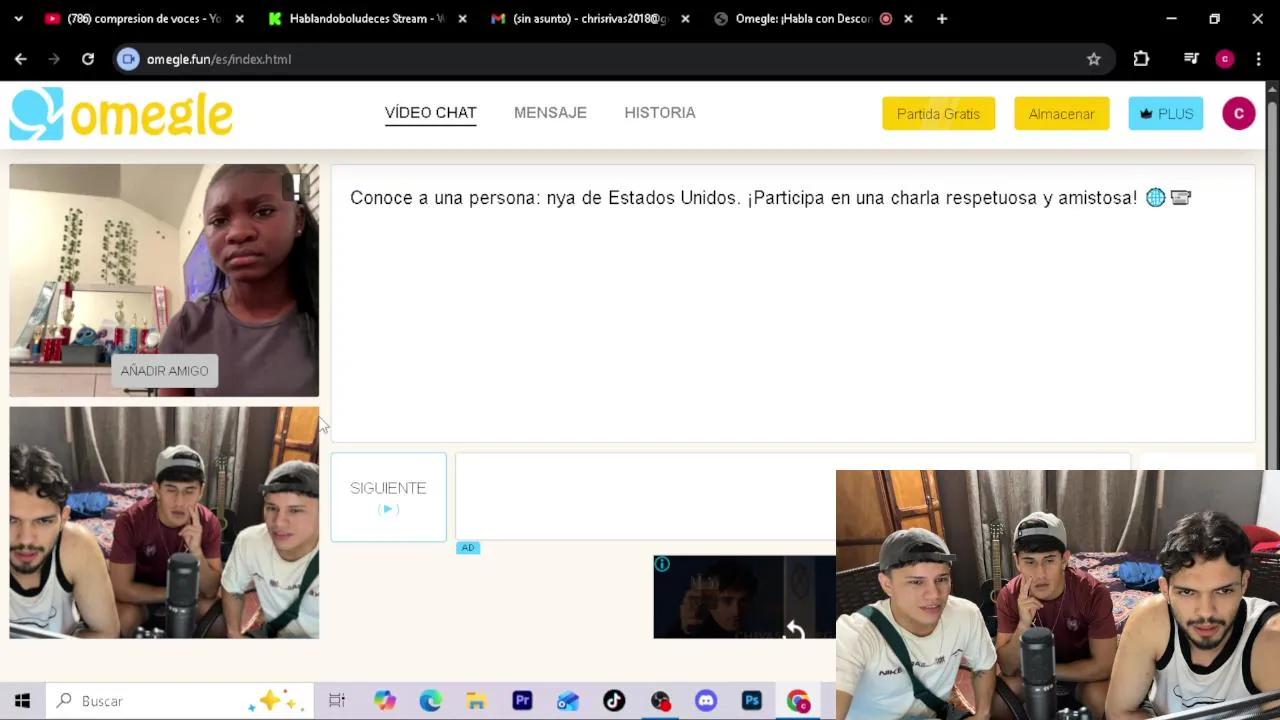The height and width of the screenshot is (720, 1280).
Task: Open the Outlook mail app in the taskbar
Action: coord(568,701)
